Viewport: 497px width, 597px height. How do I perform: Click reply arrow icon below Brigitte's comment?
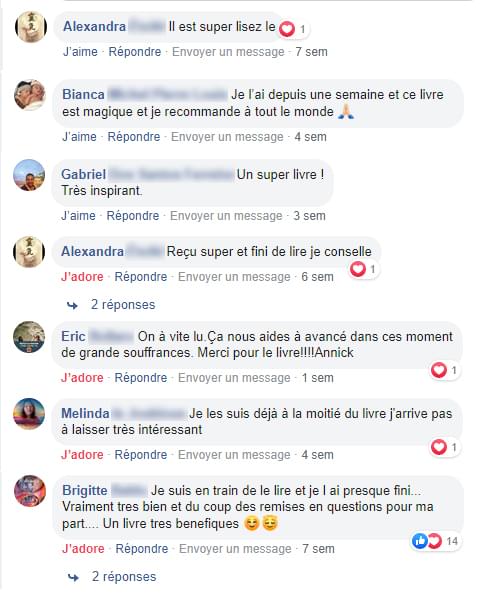click(x=73, y=578)
